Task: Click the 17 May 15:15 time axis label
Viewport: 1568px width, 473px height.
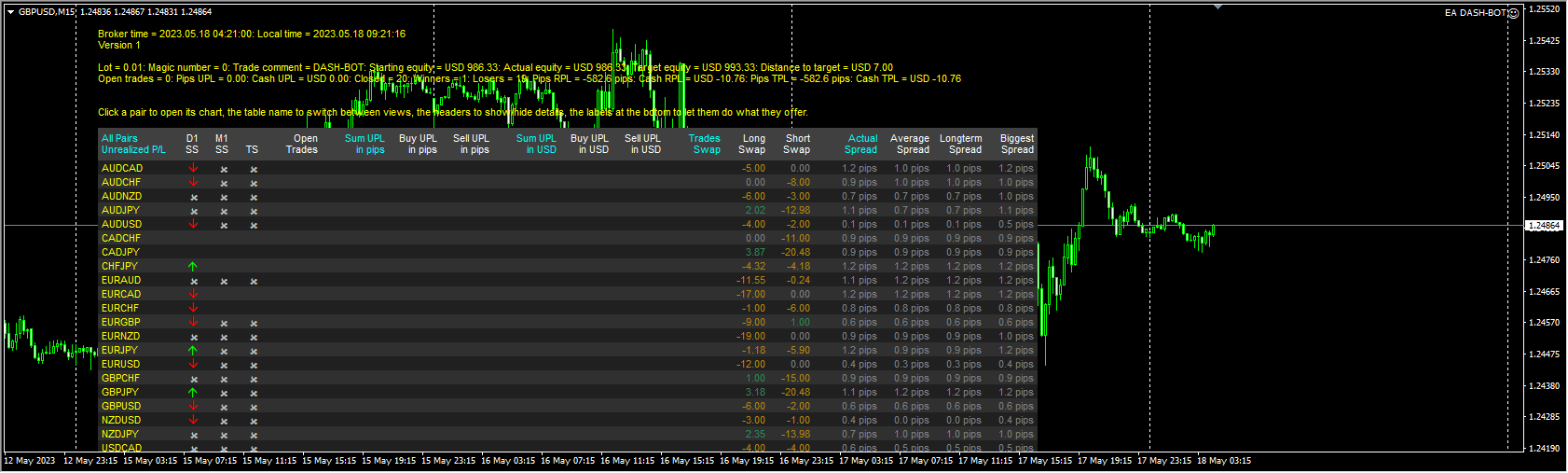Action: click(1045, 461)
